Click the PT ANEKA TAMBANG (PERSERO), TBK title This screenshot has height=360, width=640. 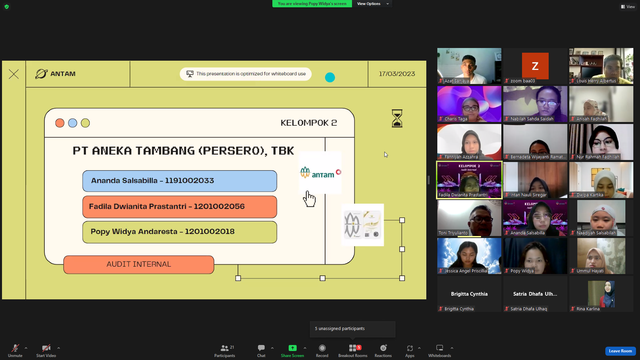pos(183,151)
